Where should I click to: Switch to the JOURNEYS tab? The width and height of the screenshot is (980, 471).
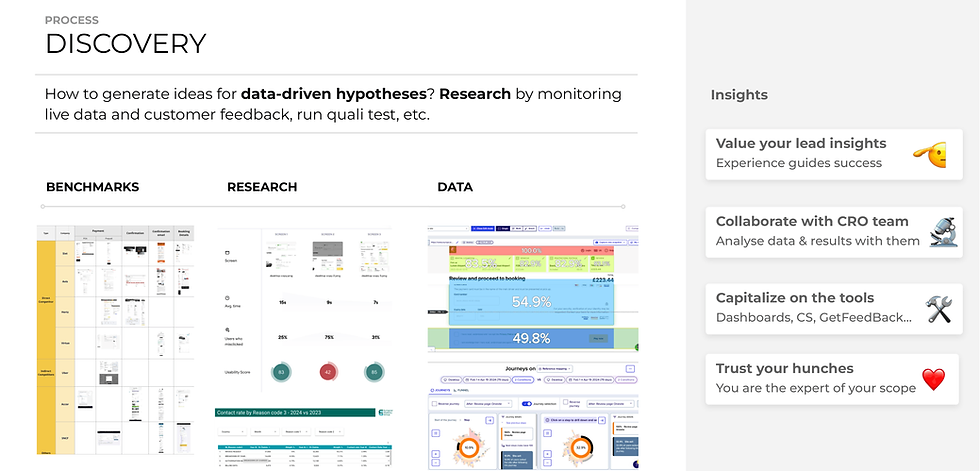[441, 390]
